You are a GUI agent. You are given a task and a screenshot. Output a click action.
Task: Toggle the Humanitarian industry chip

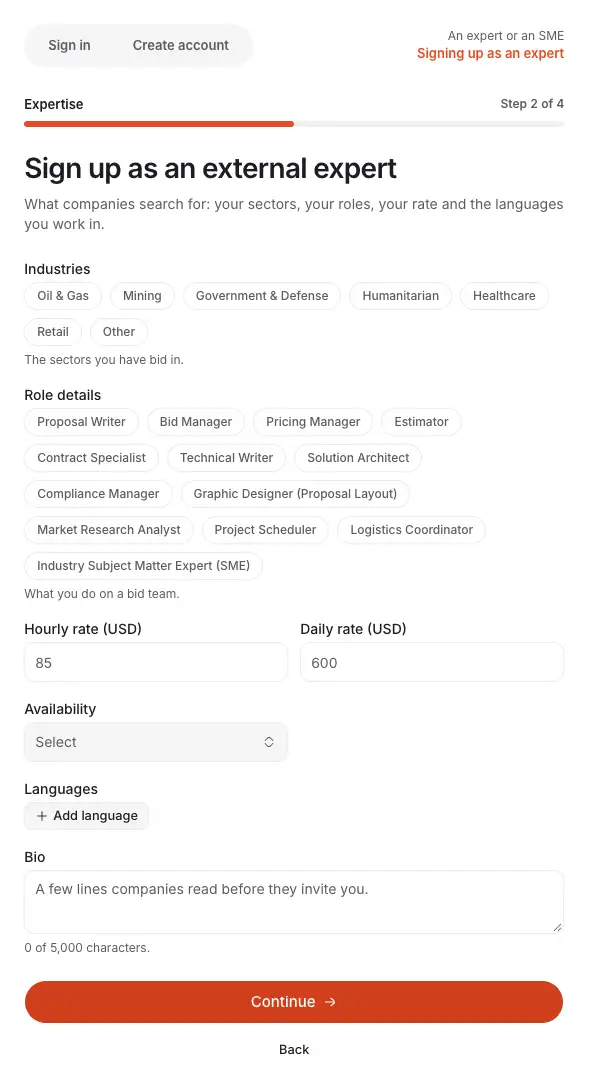pos(401,296)
